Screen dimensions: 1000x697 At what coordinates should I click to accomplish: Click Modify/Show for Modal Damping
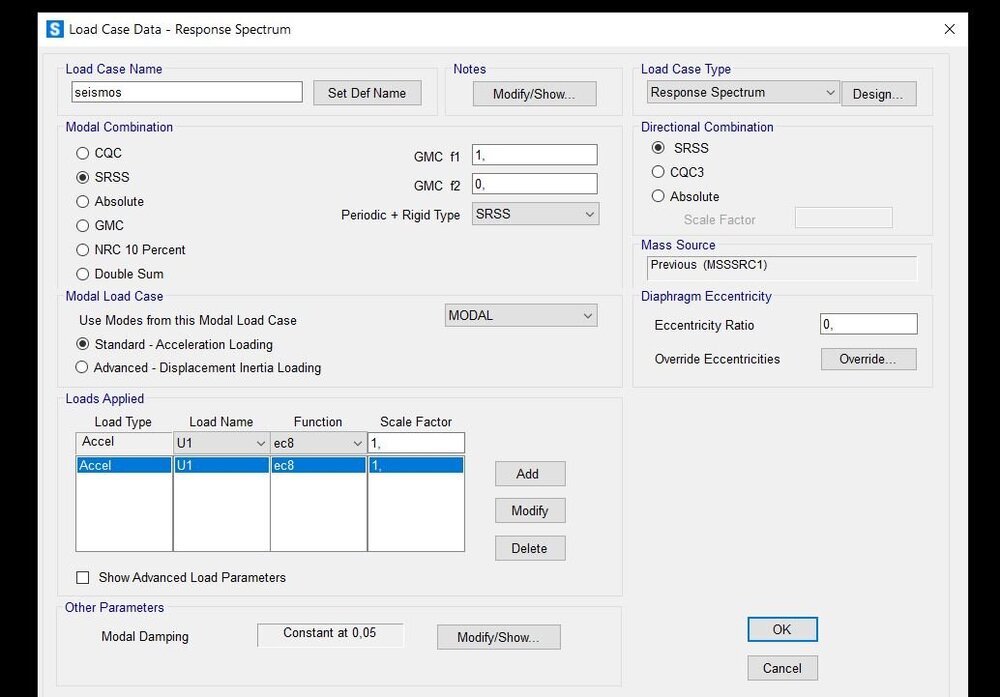point(498,637)
